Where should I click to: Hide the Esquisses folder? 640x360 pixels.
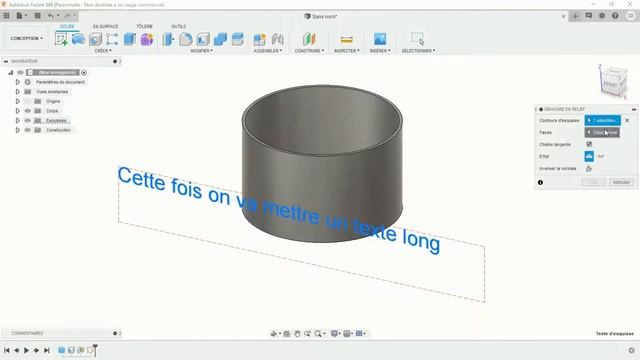point(28,120)
